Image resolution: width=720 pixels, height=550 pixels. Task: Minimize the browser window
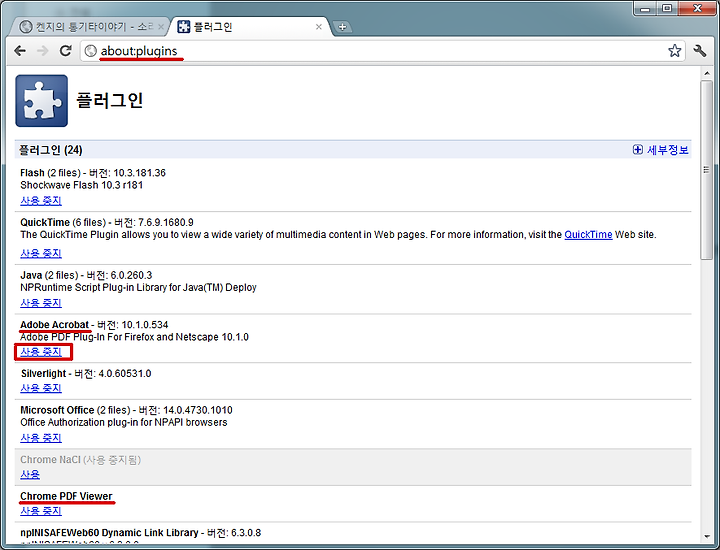[646, 8]
